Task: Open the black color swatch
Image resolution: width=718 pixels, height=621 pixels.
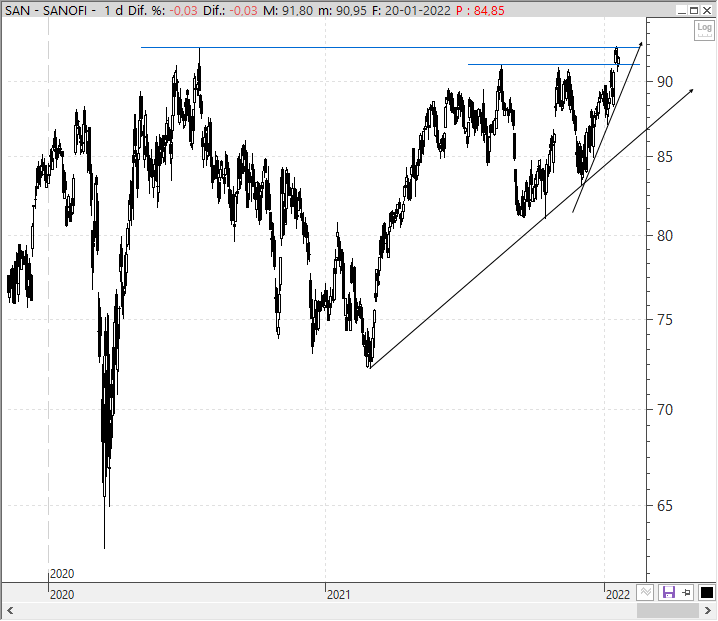Action: 707,593
